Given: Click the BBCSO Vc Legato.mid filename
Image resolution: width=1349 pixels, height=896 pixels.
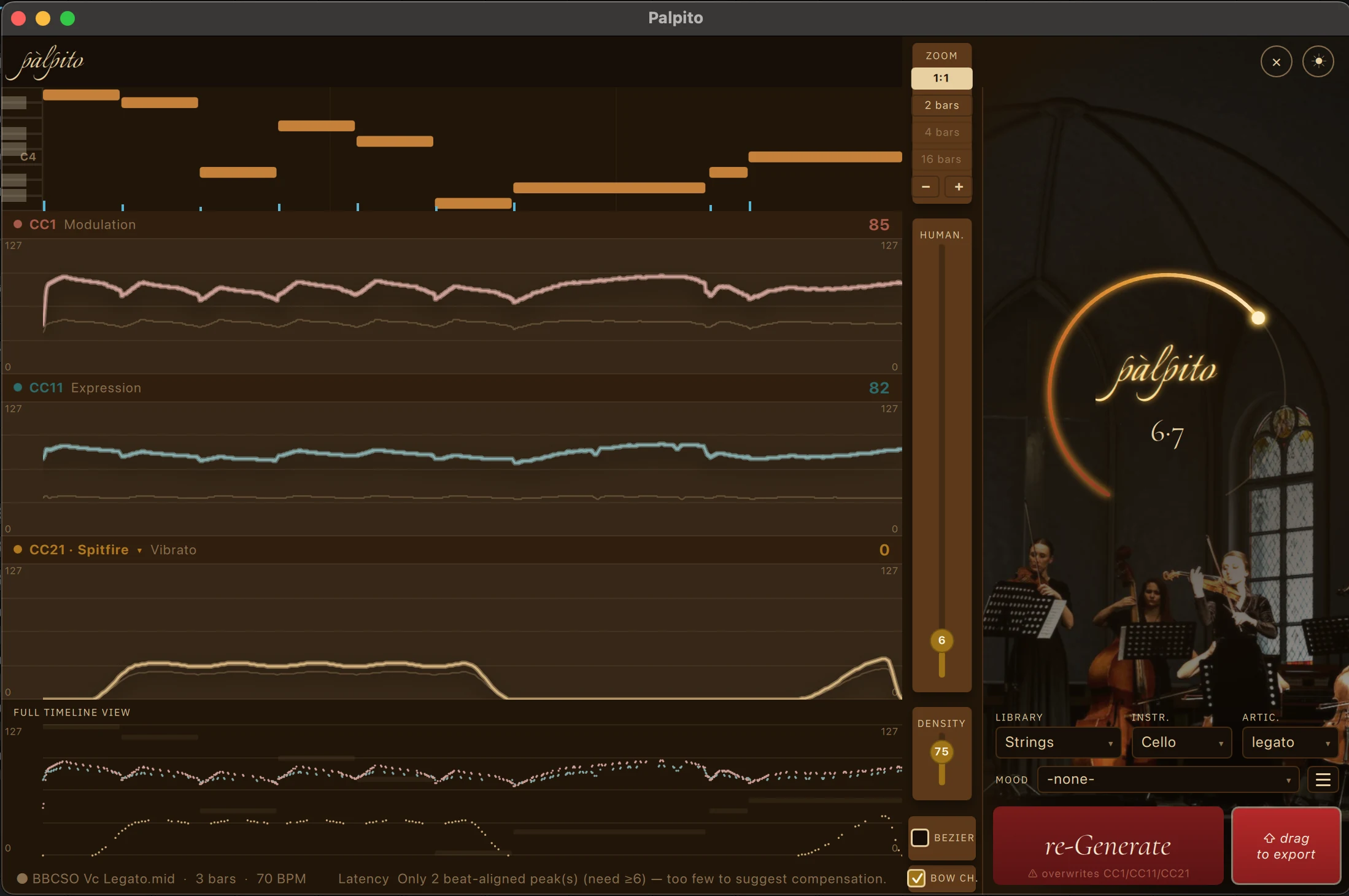Looking at the screenshot, I should [x=103, y=878].
